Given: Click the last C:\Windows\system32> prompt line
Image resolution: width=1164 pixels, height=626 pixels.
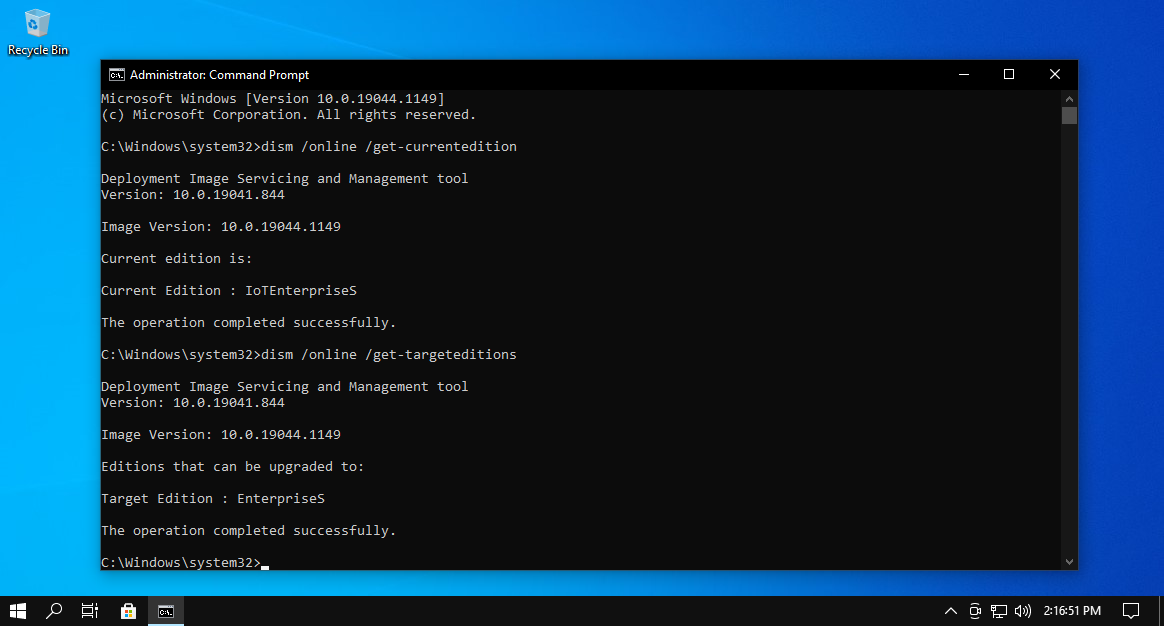Looking at the screenshot, I should pos(185,562).
